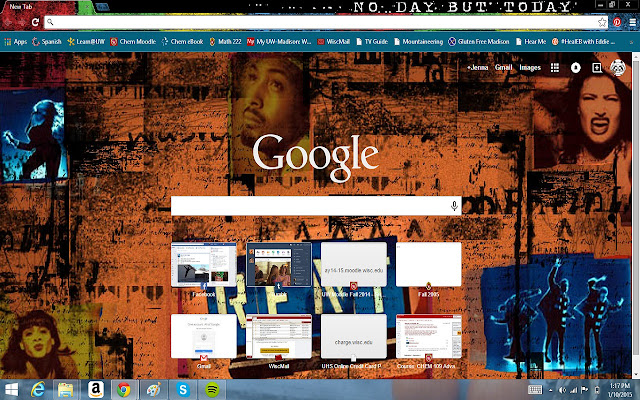
Task: Open the WiscMail bookmark
Action: point(333,42)
